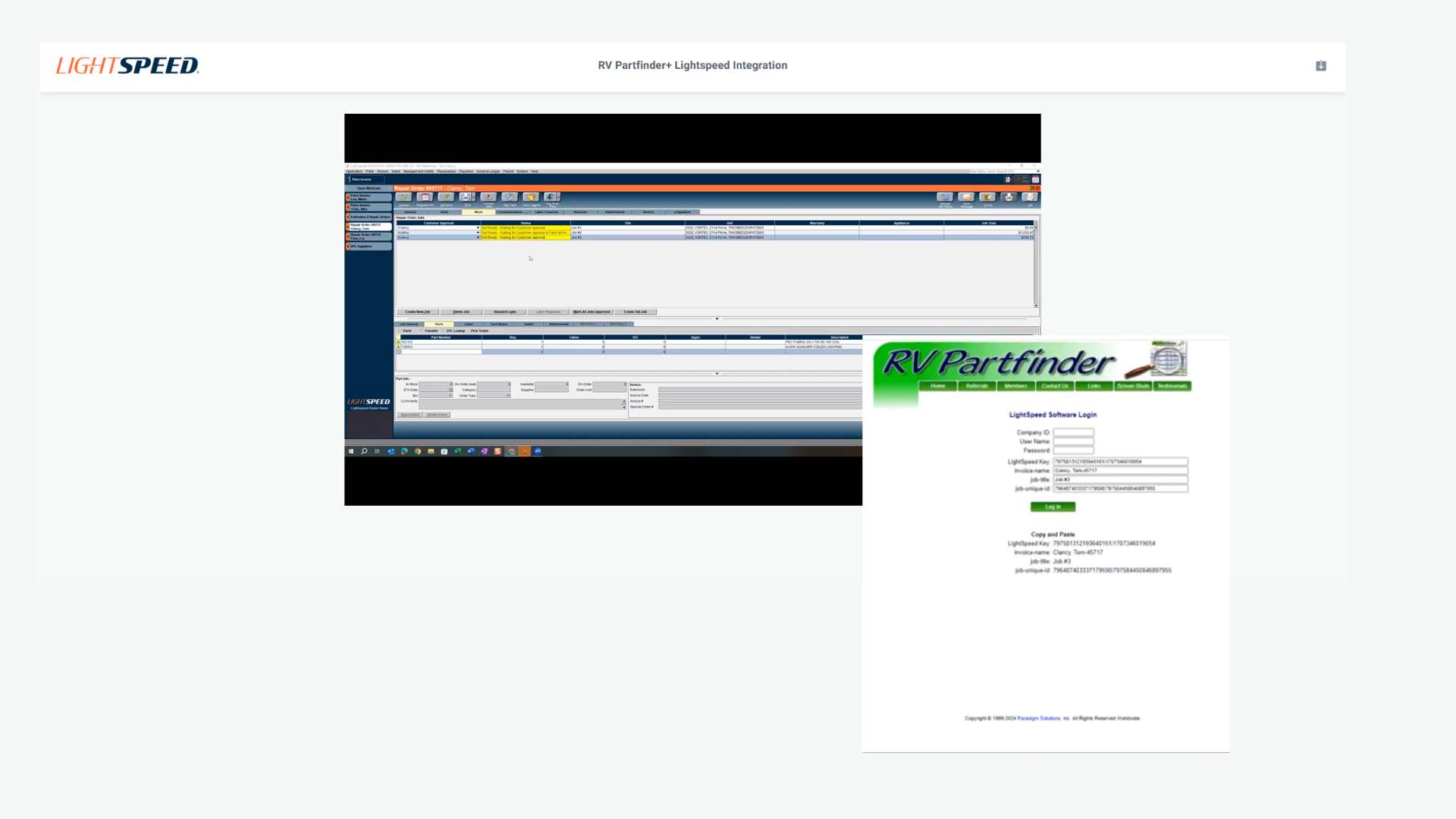
Task: Click the Parts Invoice button in Lightspeed header
Action: (365, 179)
